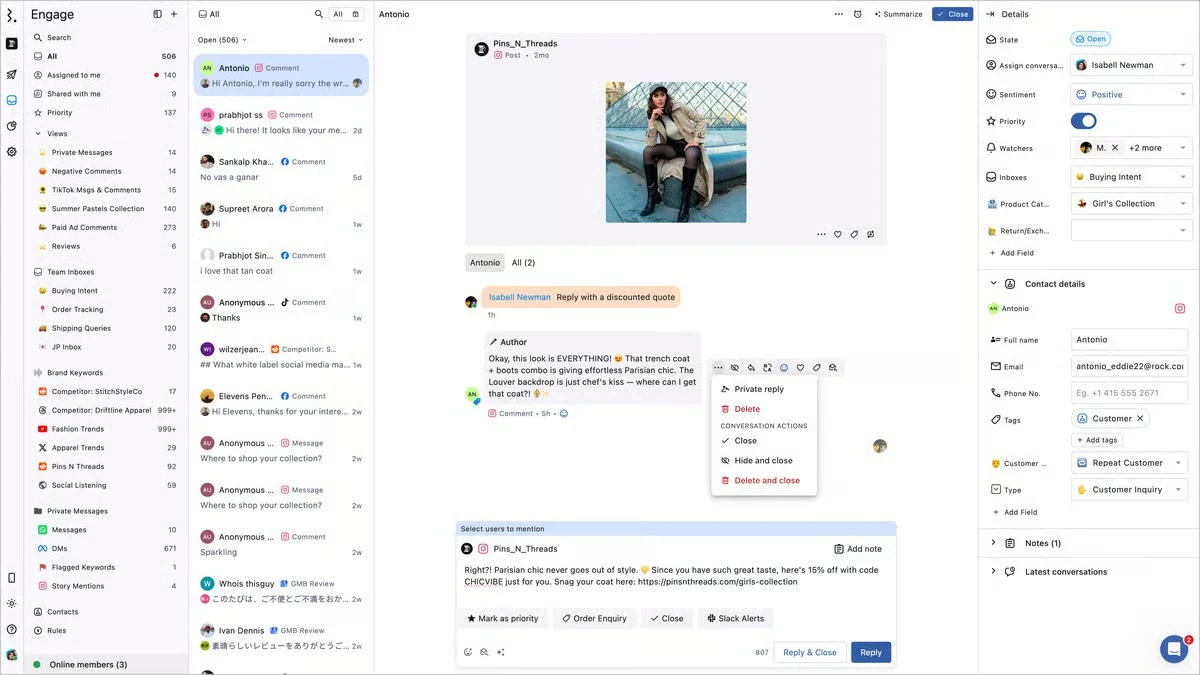Choose Hide and close in menu
1200x675 pixels.
[764, 461]
